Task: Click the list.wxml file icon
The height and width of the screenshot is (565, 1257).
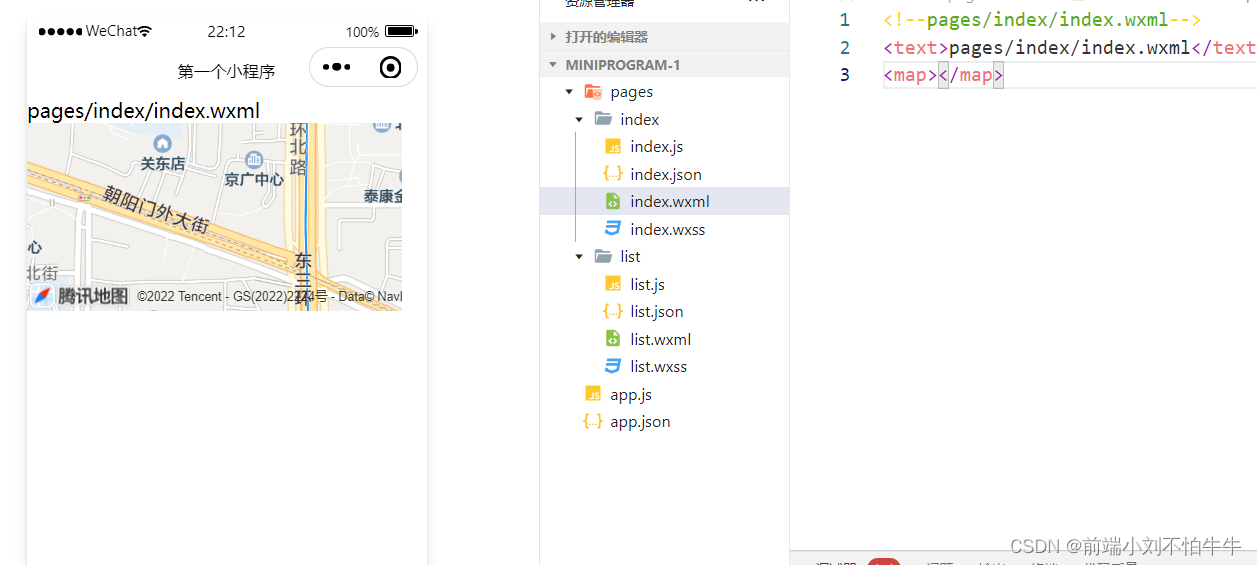Action: (x=613, y=339)
